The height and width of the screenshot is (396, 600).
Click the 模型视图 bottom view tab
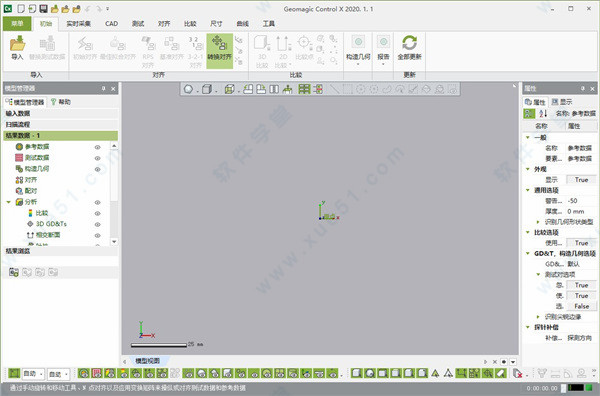coord(148,361)
